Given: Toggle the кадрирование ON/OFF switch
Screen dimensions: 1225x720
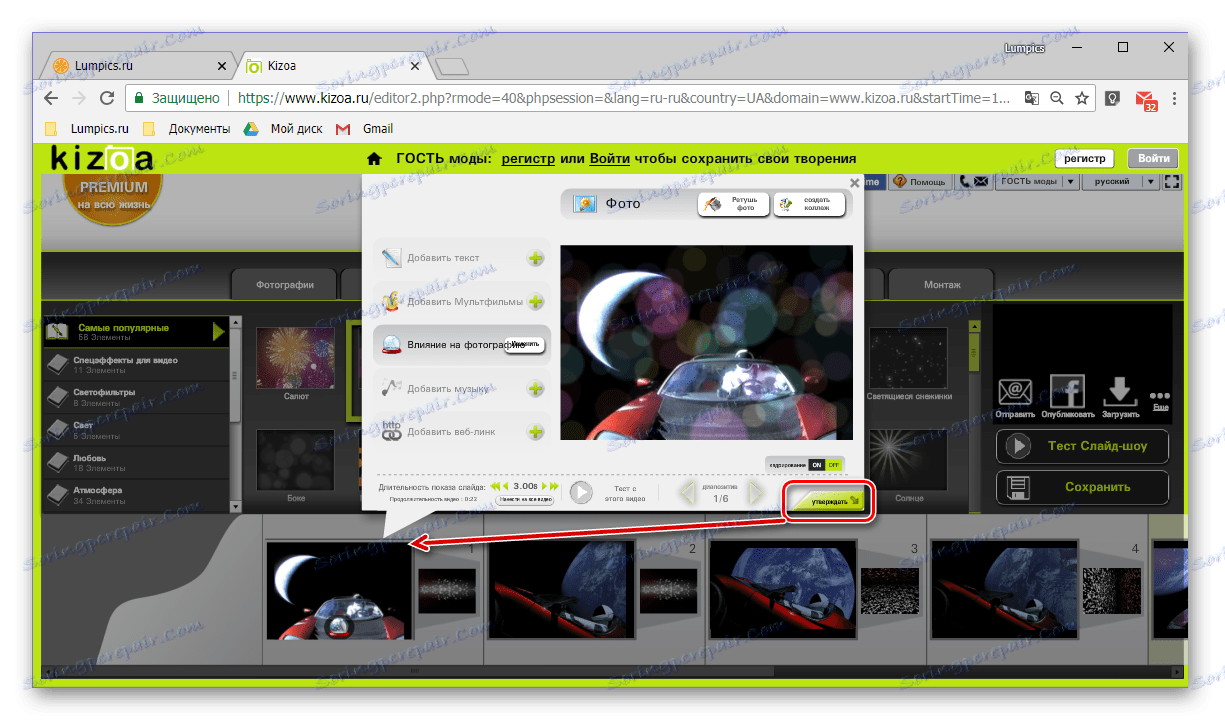Looking at the screenshot, I should point(826,465).
